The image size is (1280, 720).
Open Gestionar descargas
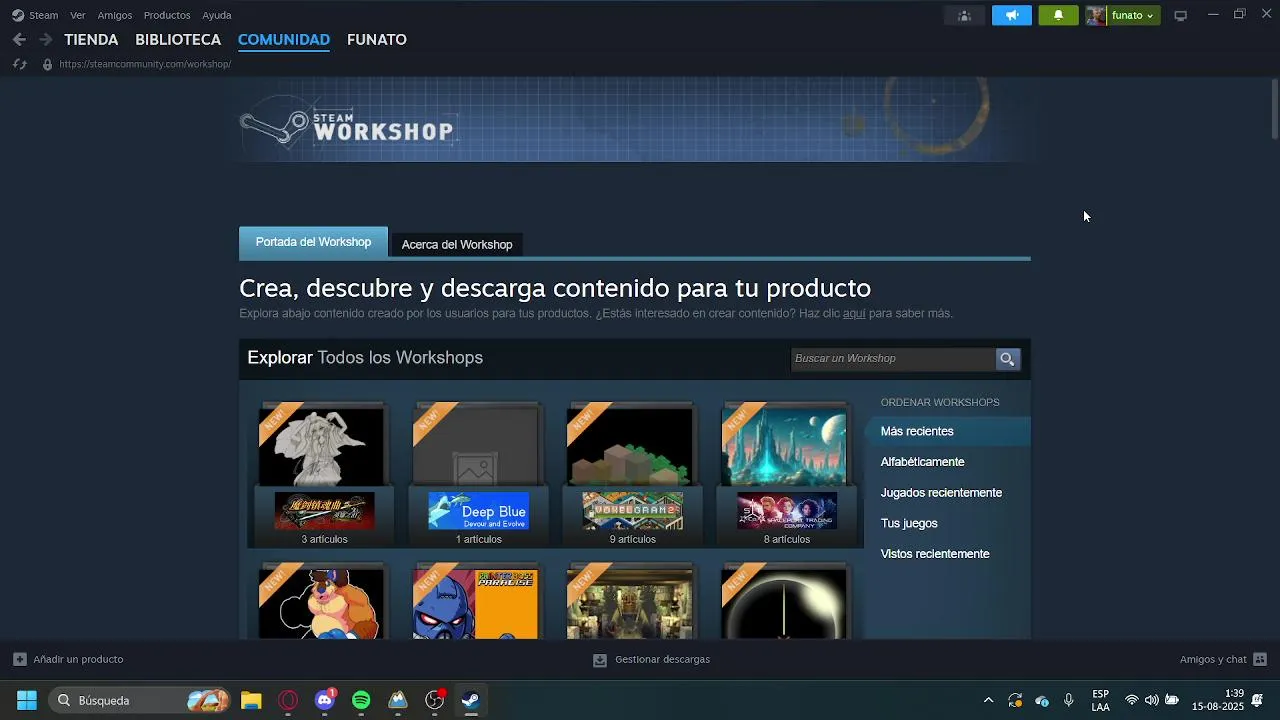point(651,660)
